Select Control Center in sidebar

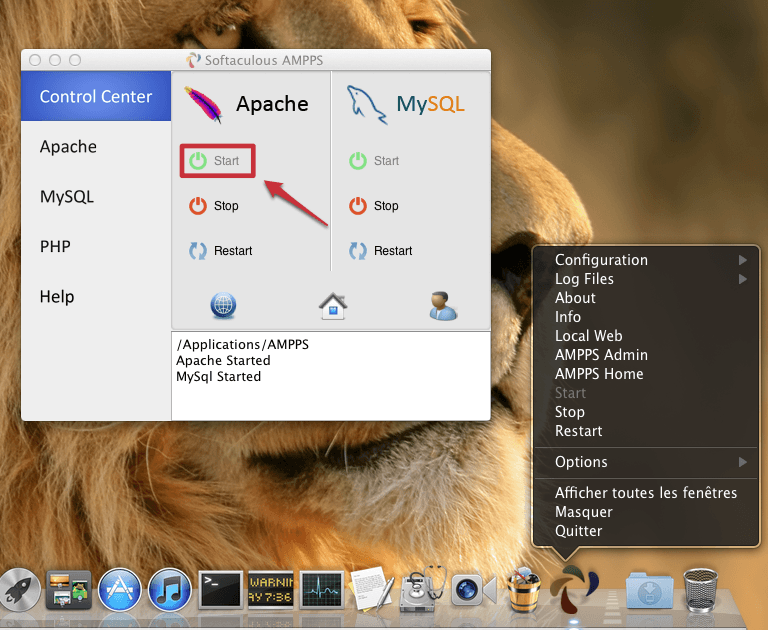pos(96,96)
